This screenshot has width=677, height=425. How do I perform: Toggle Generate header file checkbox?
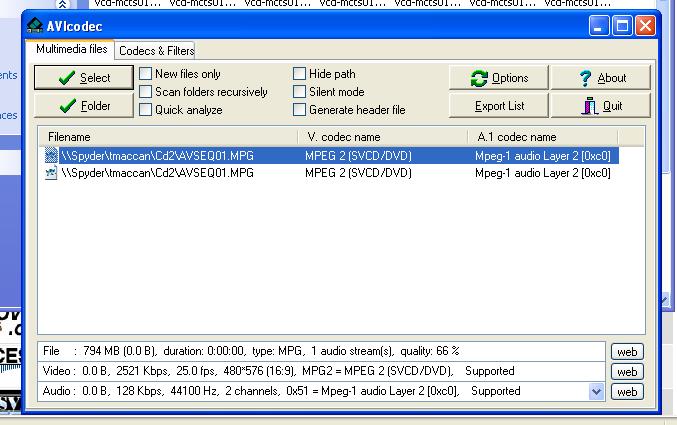(x=299, y=110)
